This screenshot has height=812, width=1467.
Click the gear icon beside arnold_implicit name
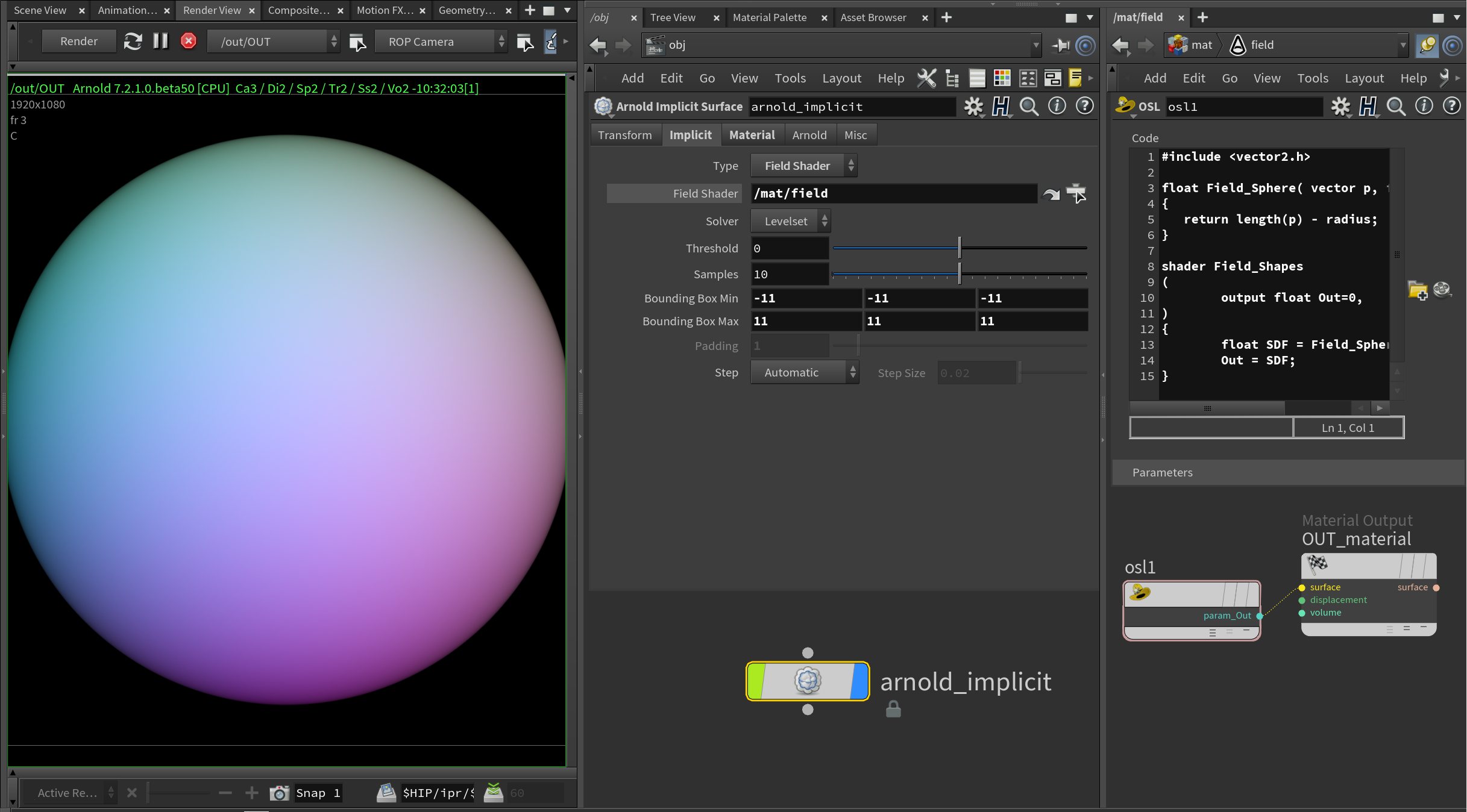click(x=973, y=107)
